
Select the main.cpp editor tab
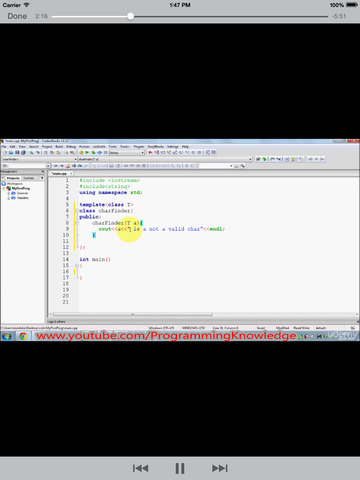(x=59, y=173)
